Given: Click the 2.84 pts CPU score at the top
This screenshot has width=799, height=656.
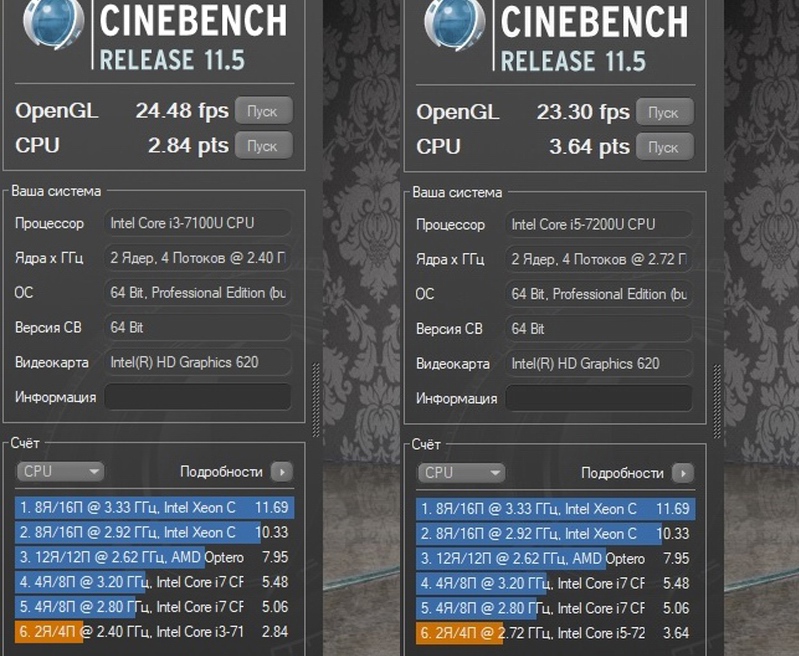Looking at the screenshot, I should 188,146.
